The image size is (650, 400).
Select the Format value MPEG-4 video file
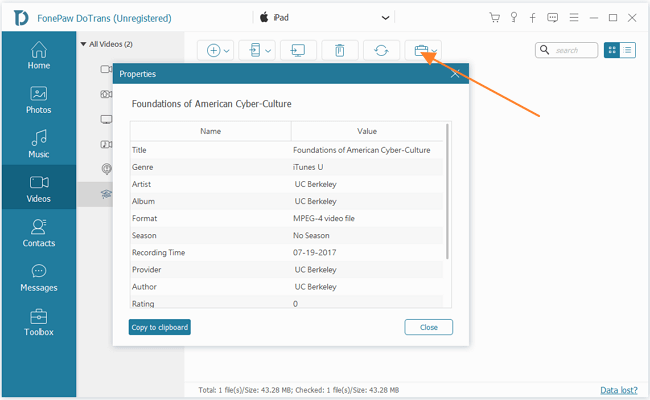point(324,218)
